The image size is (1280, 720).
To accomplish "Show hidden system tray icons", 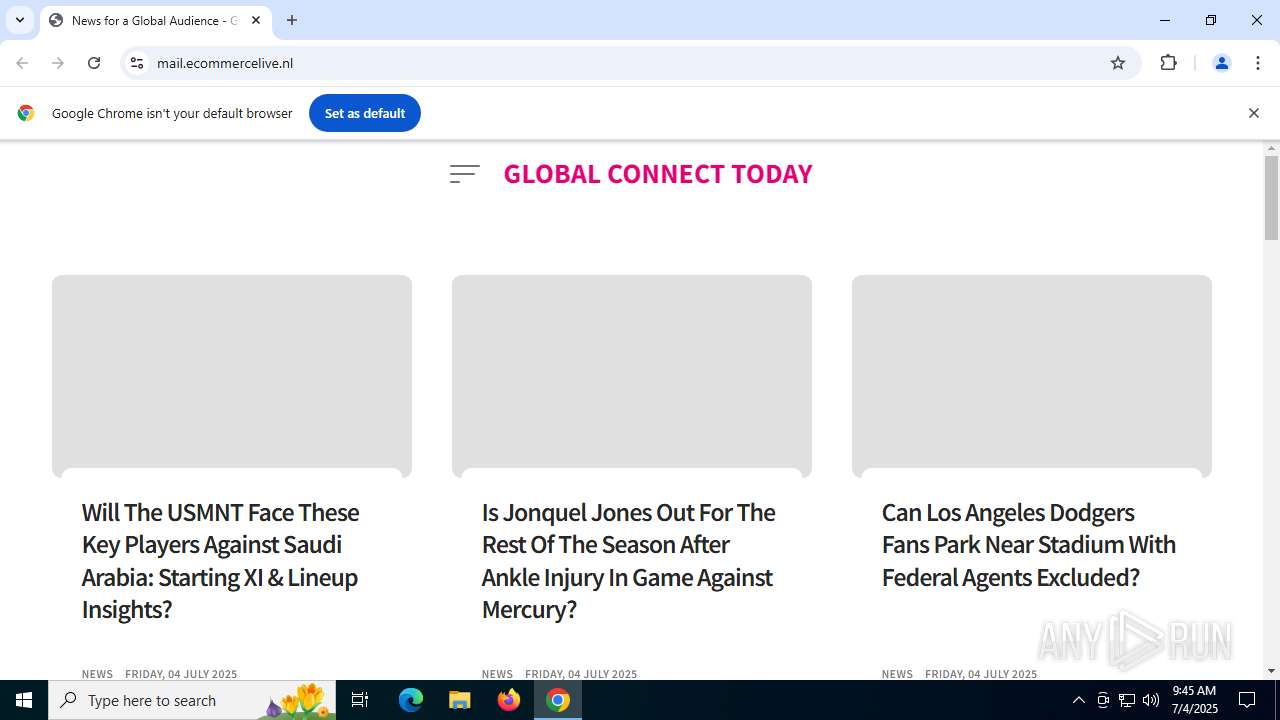I will click(1078, 700).
